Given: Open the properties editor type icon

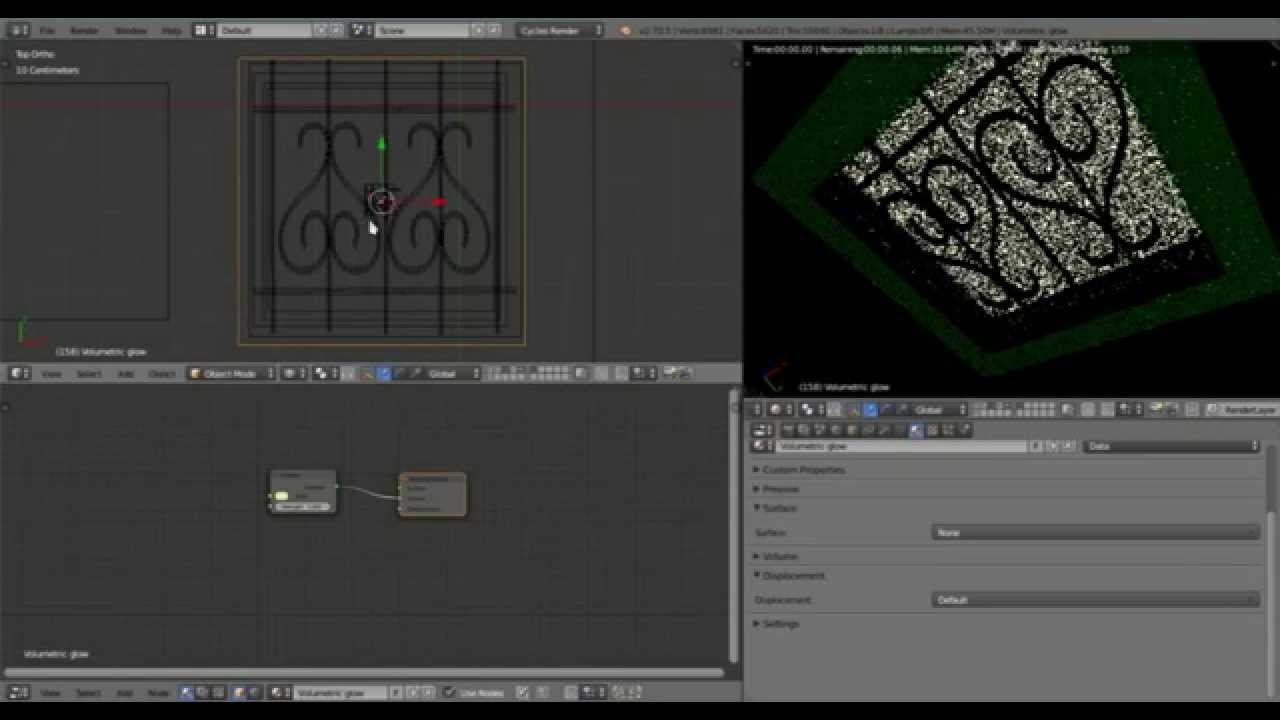Looking at the screenshot, I should click(x=761, y=430).
